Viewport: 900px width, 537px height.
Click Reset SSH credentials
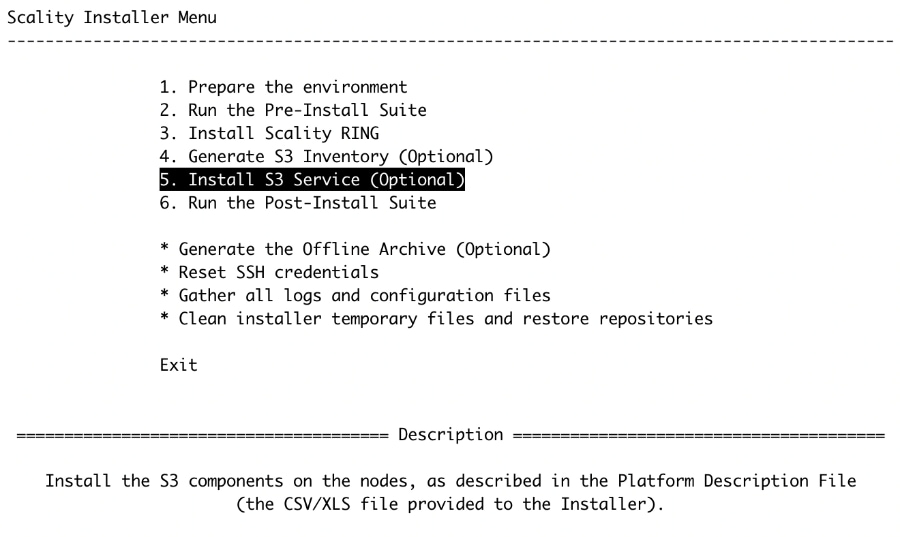(x=269, y=272)
